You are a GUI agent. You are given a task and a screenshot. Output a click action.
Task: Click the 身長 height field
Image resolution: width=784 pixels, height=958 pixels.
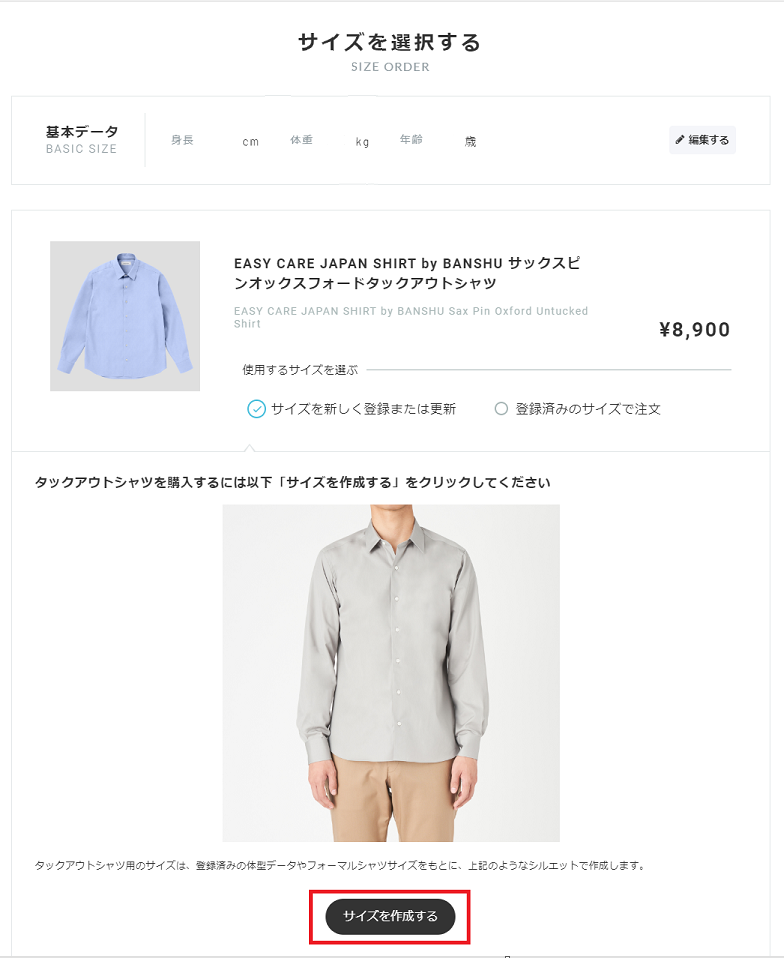pyautogui.click(x=214, y=141)
